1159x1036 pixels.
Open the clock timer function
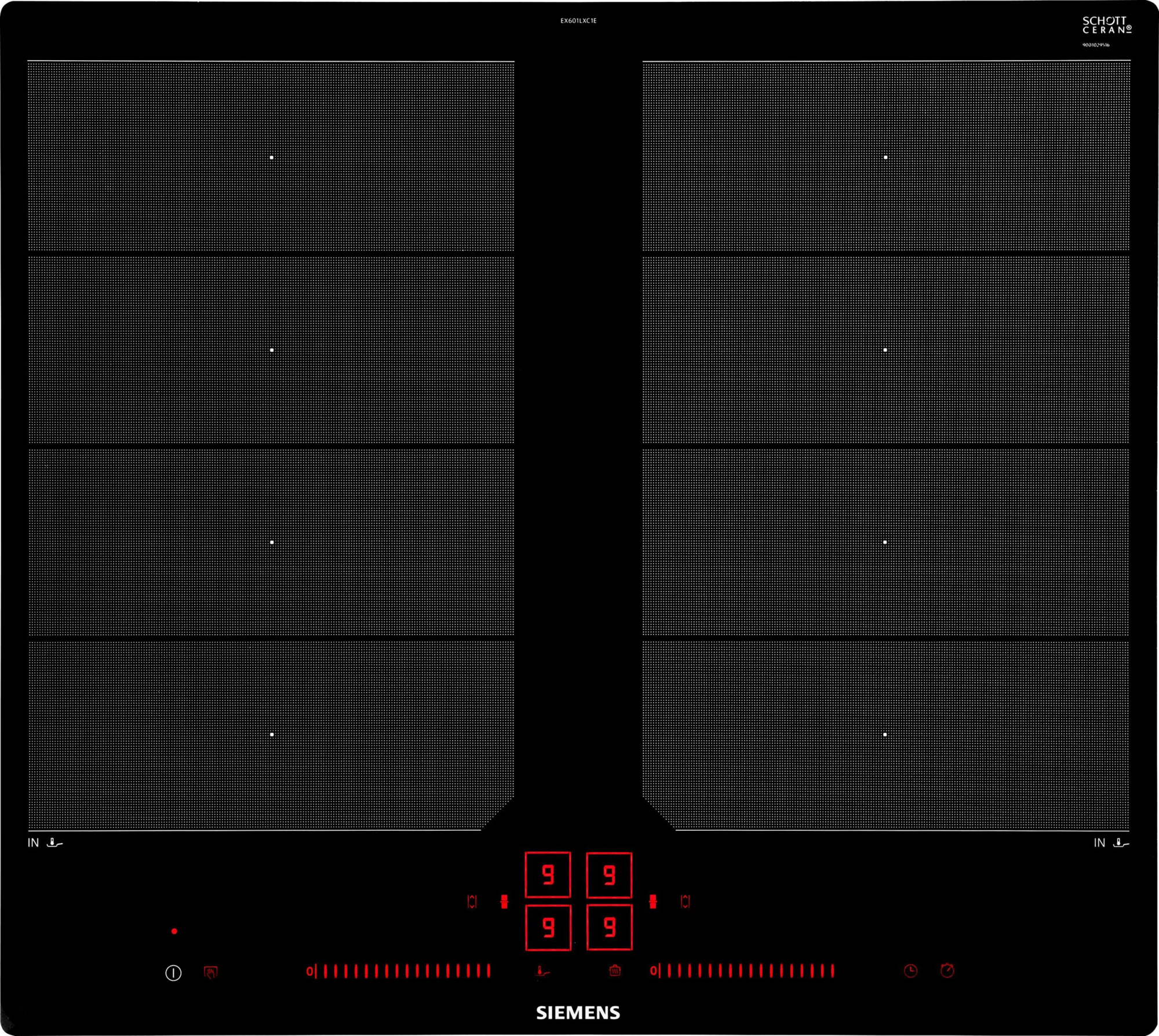pyautogui.click(x=910, y=971)
